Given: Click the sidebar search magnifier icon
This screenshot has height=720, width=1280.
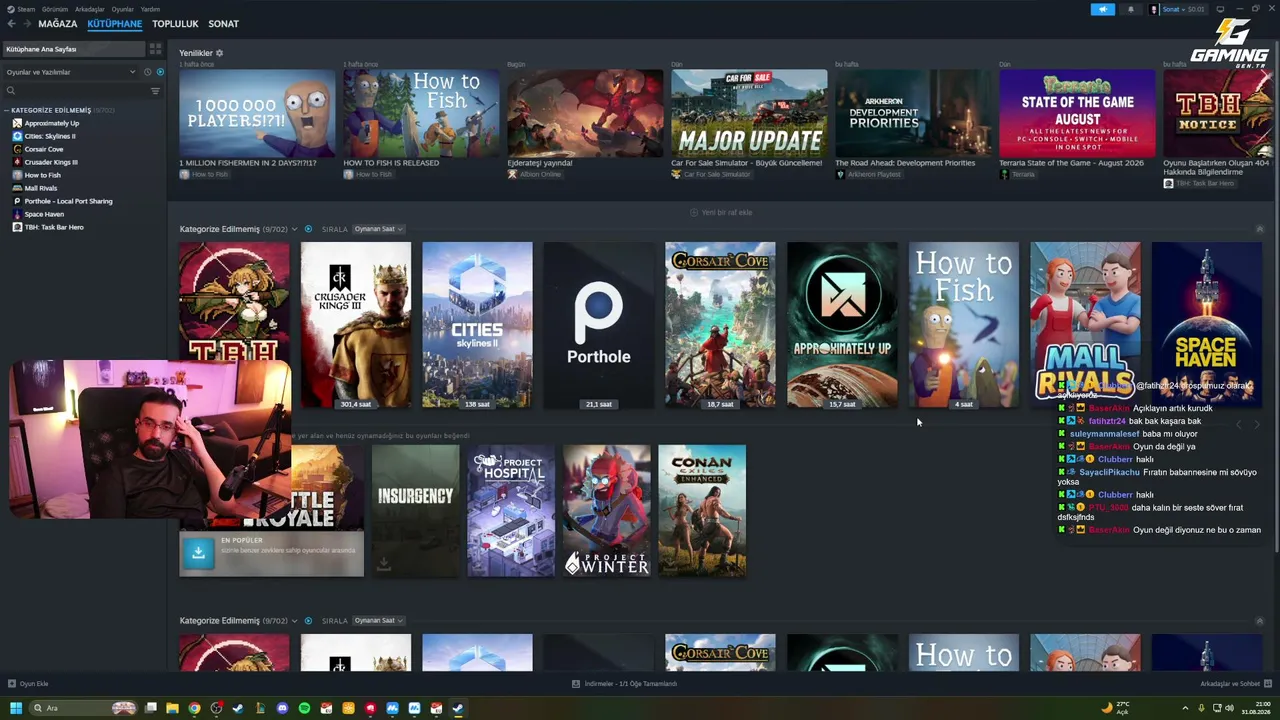Looking at the screenshot, I should pos(11,91).
